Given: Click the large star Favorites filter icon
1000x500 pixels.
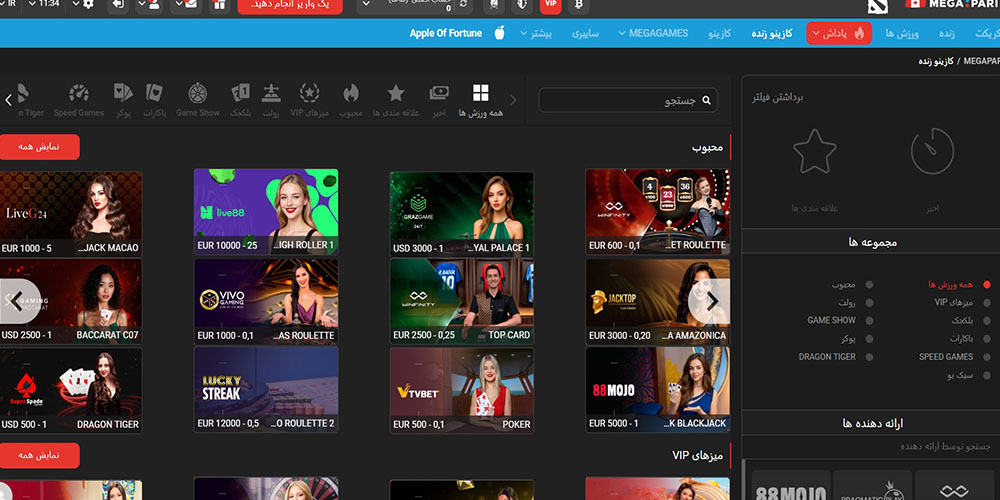Looking at the screenshot, I should [814, 151].
